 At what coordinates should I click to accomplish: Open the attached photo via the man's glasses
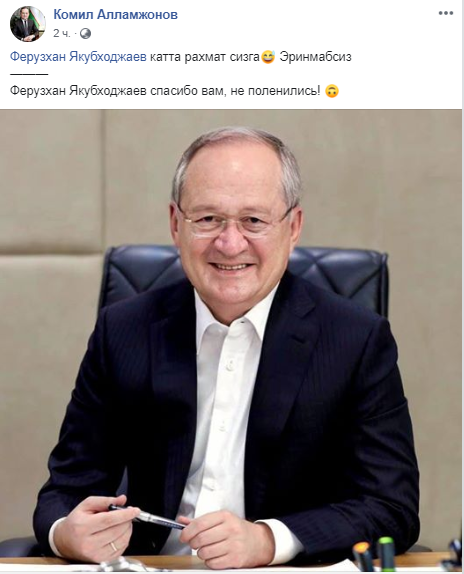coord(233,224)
